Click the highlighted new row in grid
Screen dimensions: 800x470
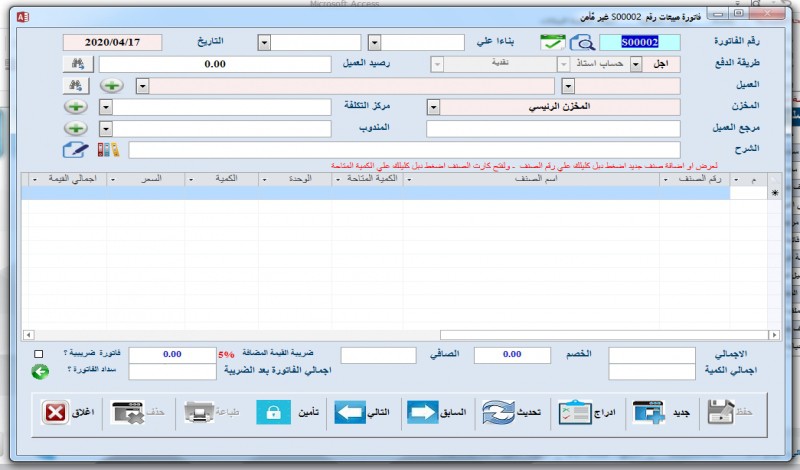(x=376, y=193)
